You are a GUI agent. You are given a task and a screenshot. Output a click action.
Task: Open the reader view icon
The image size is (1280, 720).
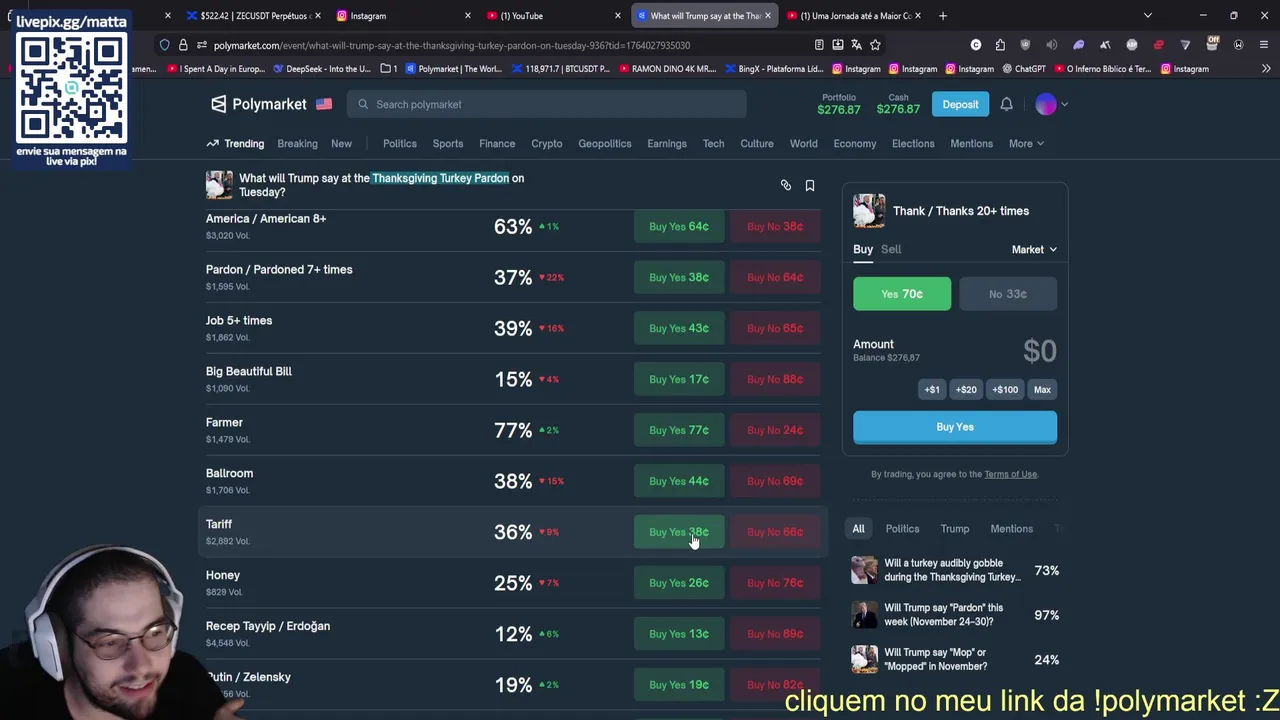(x=819, y=45)
